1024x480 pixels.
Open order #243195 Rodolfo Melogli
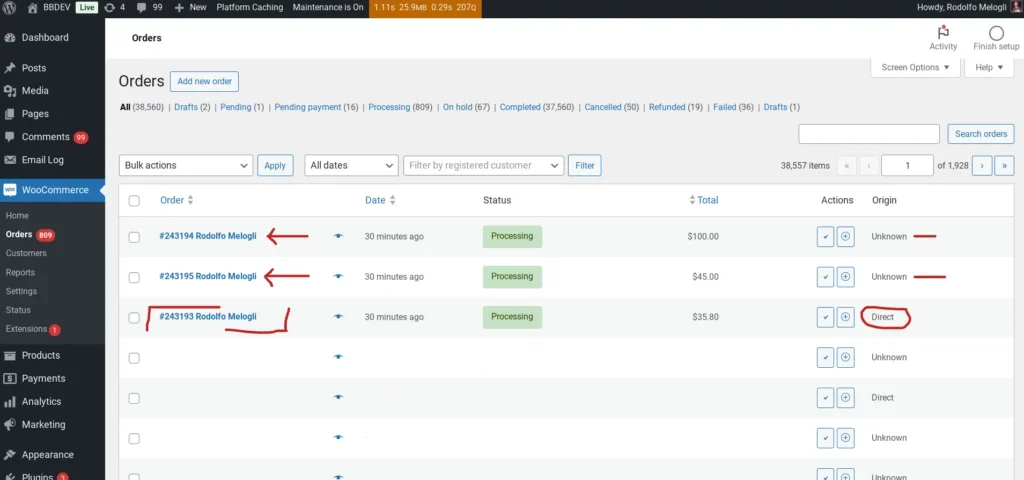click(208, 277)
